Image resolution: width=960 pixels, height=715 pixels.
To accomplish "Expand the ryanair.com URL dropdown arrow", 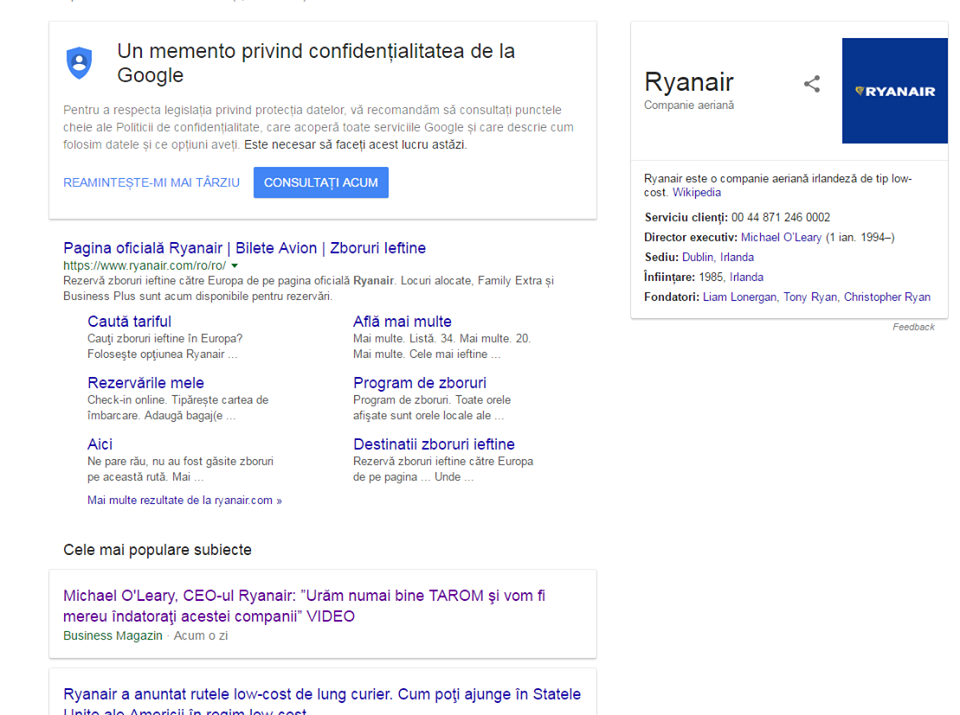I will point(234,266).
